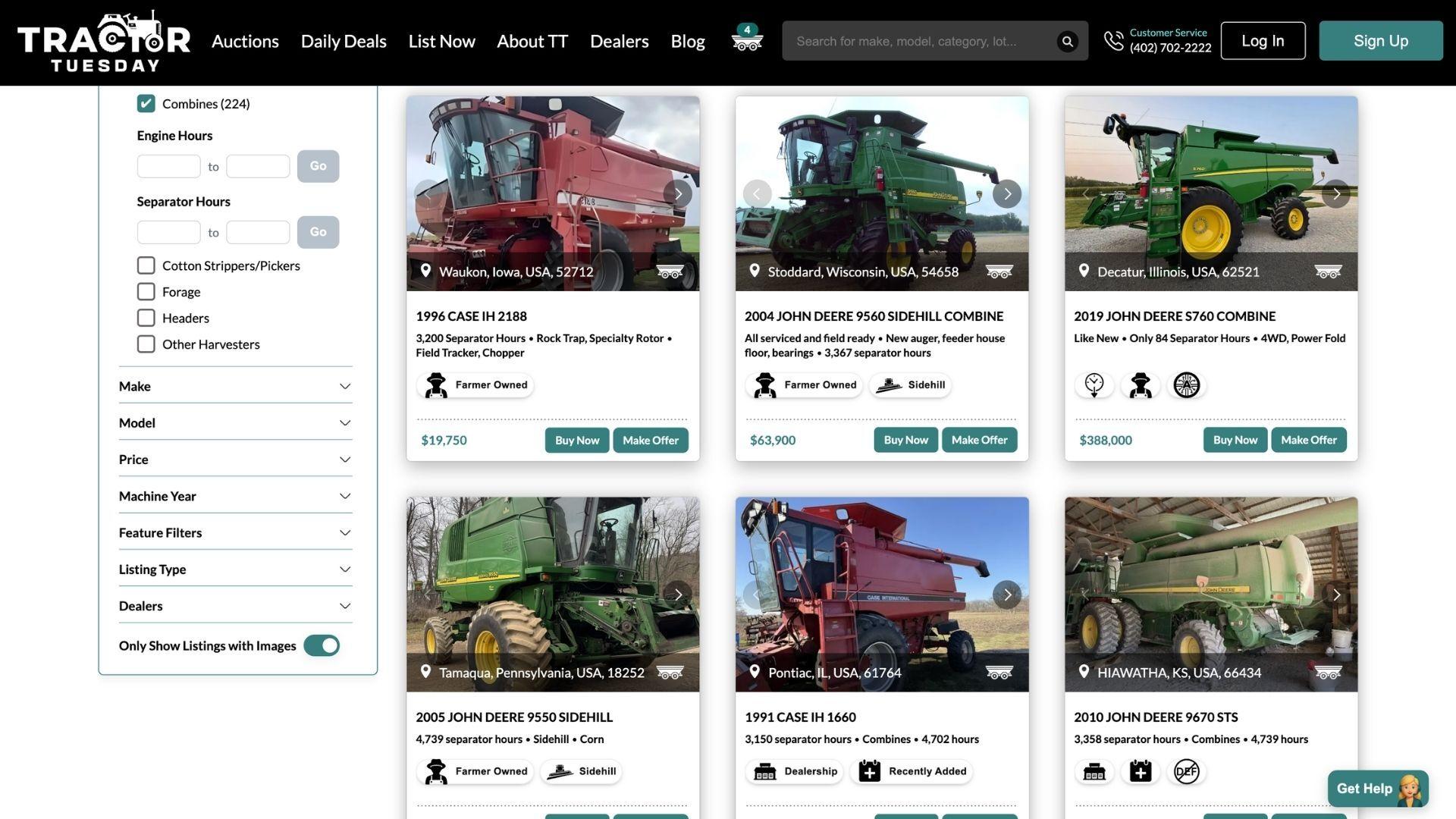The image size is (1456, 819).
Task: Click the Engine Hours minimum field
Action: 168,166
